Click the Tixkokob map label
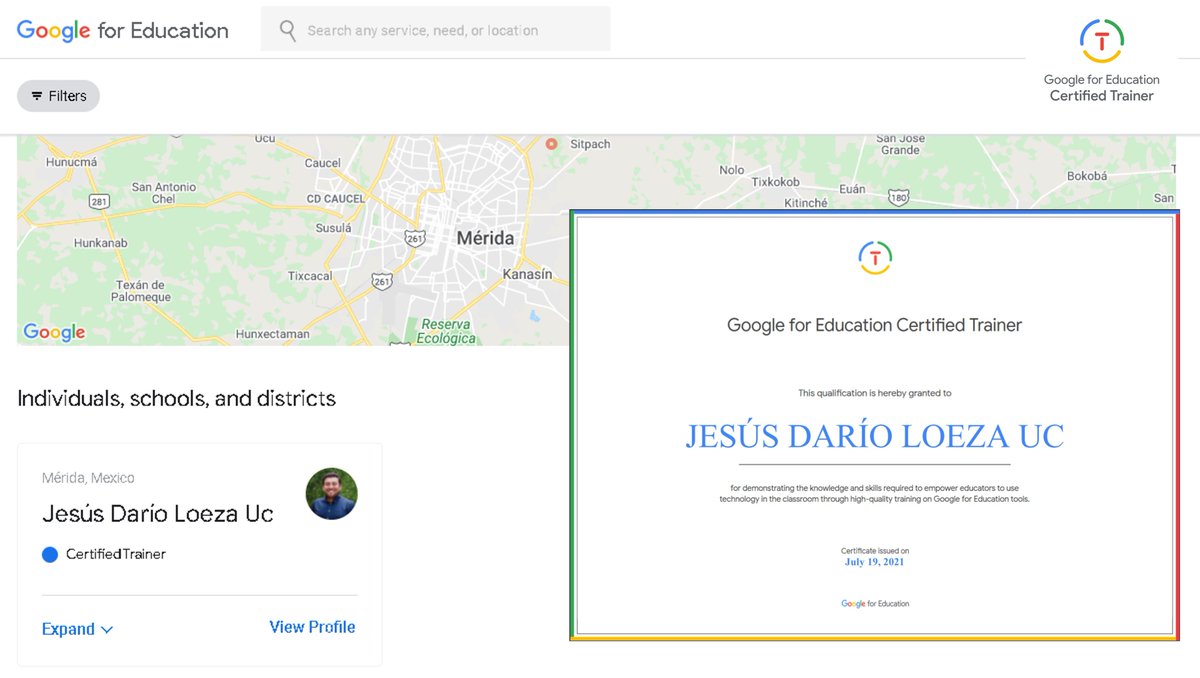 coord(776,183)
